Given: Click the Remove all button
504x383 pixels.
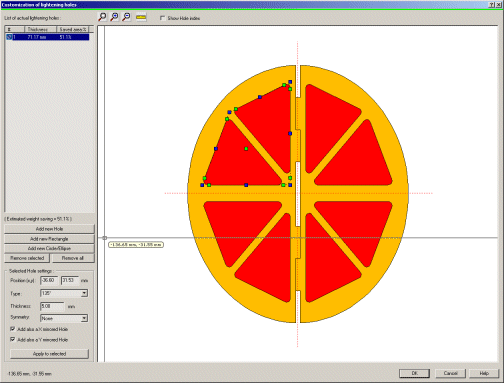Looking at the screenshot, I should (x=73, y=258).
